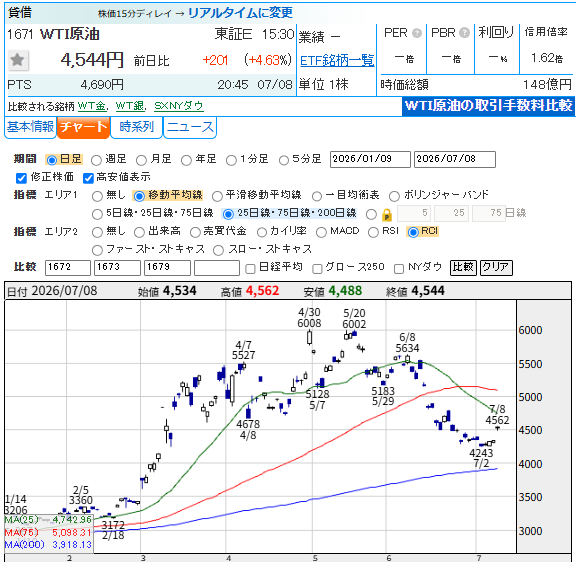Open WT金 comparison stock link
This screenshot has width=576, height=562.
click(x=91, y=106)
